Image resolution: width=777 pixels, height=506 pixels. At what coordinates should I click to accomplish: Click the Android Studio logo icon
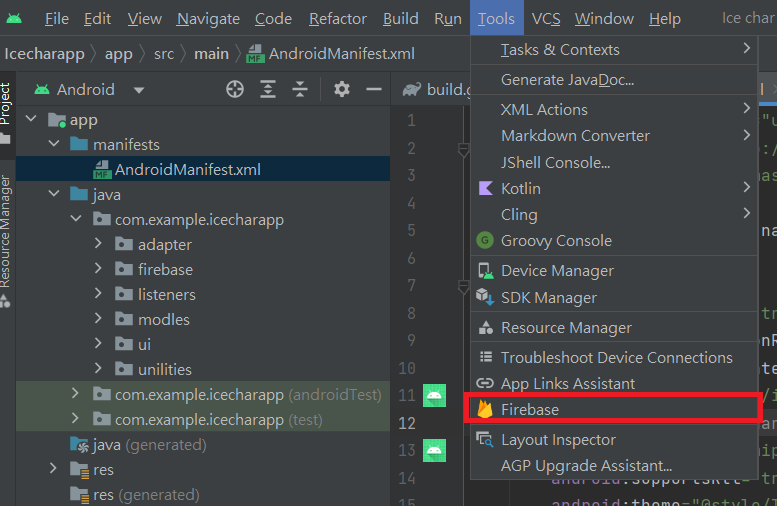14,19
